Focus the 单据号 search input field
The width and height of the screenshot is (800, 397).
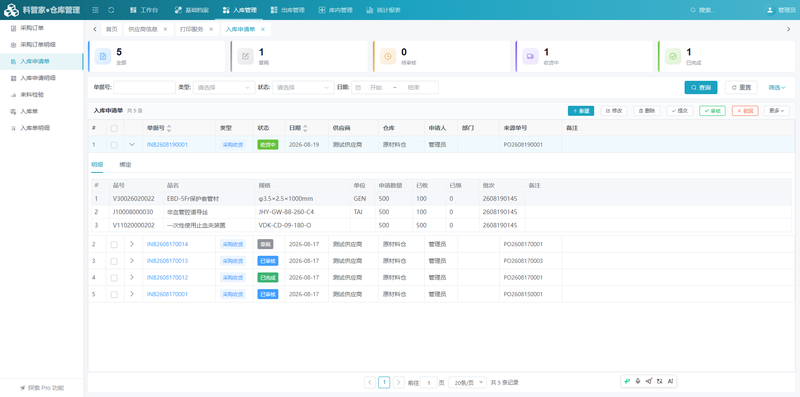[x=144, y=88]
